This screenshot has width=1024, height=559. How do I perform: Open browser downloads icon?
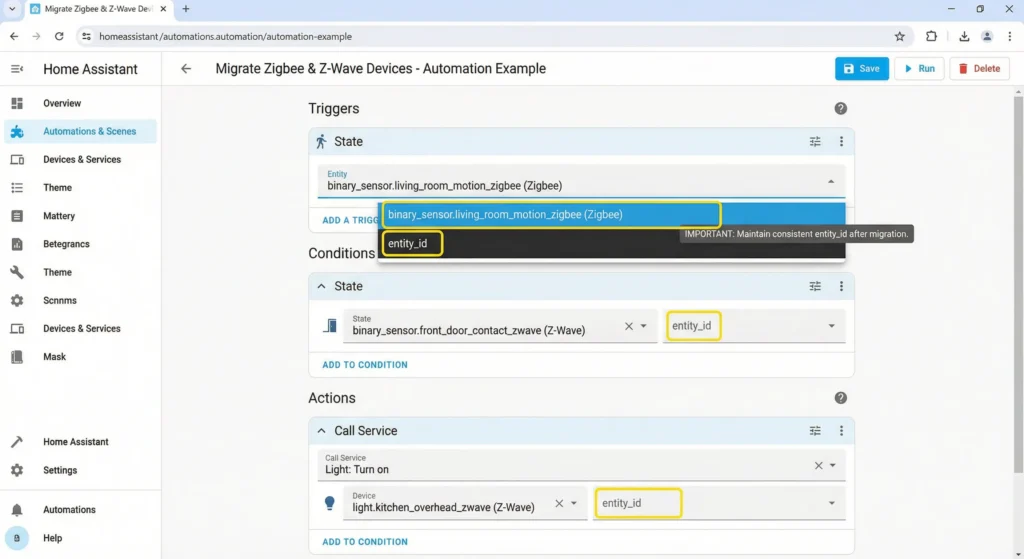click(x=964, y=37)
